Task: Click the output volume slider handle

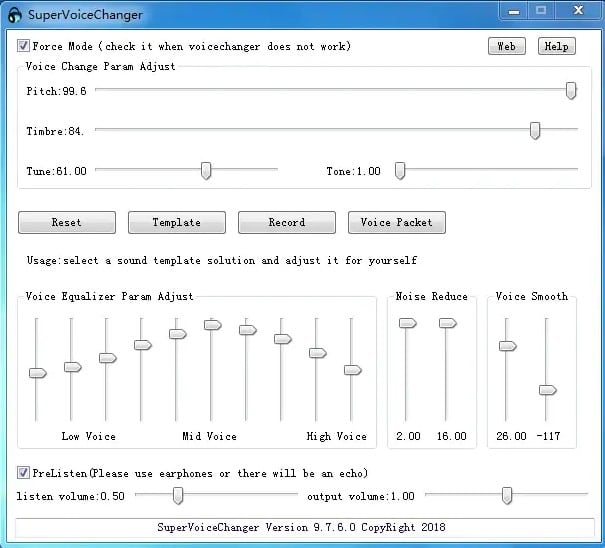Action: tap(507, 496)
